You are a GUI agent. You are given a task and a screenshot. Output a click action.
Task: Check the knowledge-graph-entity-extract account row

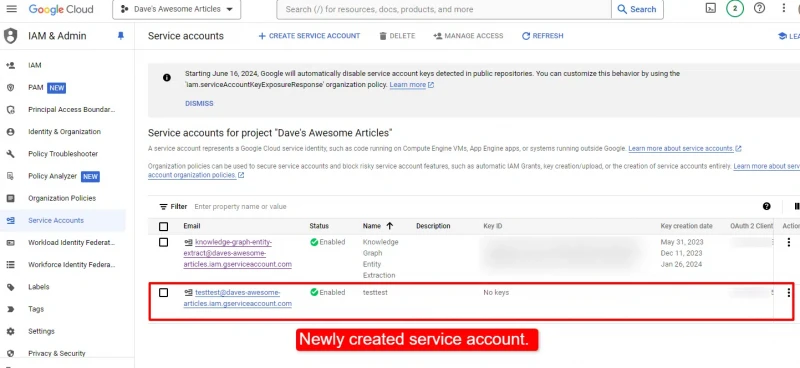(x=163, y=242)
